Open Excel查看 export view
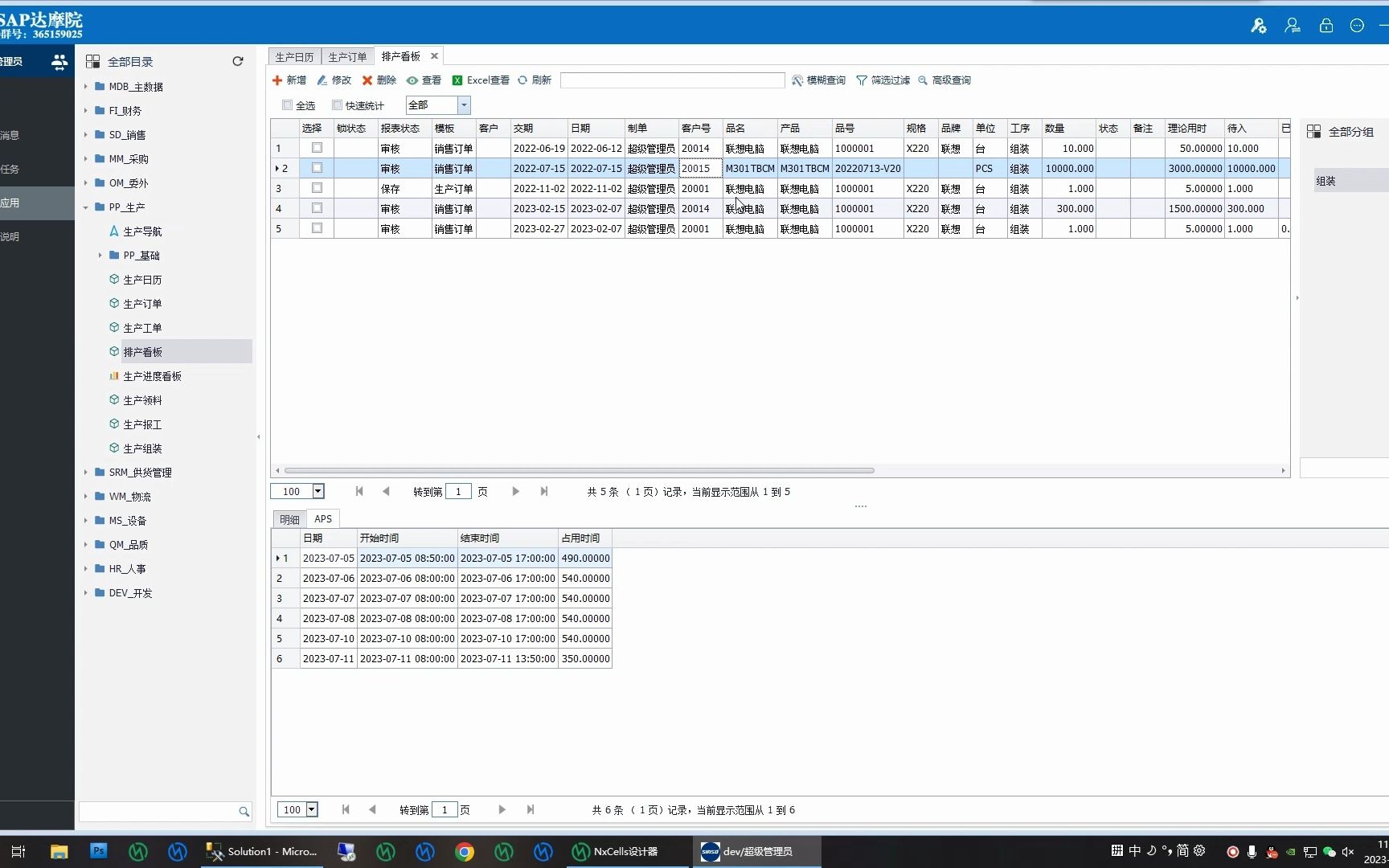The image size is (1389, 868). click(x=481, y=80)
